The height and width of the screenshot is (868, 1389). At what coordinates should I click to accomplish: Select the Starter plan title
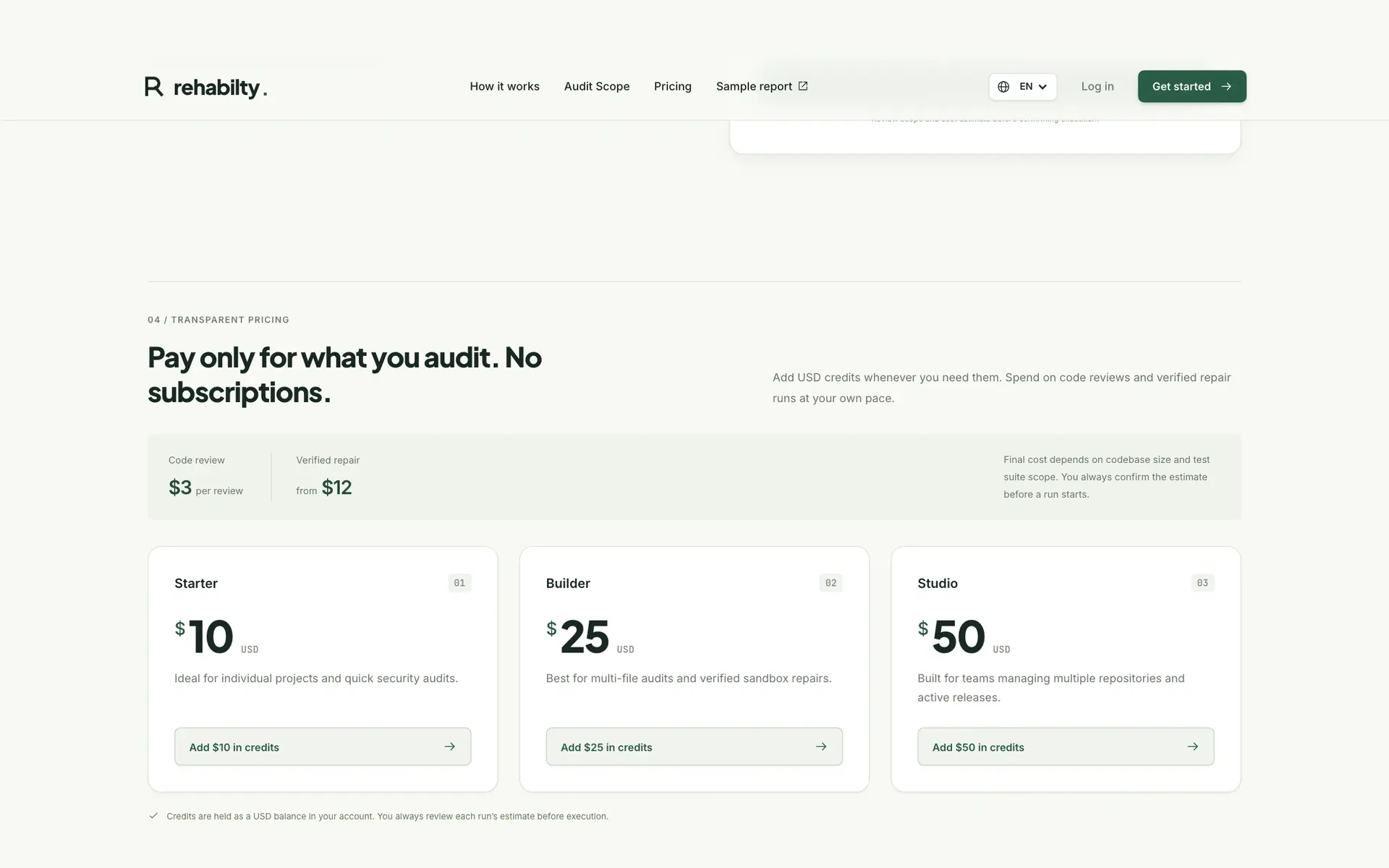click(x=196, y=583)
